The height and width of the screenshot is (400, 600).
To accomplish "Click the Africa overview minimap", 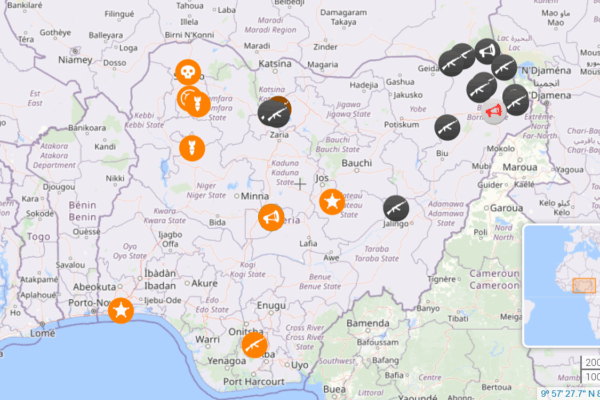I will point(562,286).
